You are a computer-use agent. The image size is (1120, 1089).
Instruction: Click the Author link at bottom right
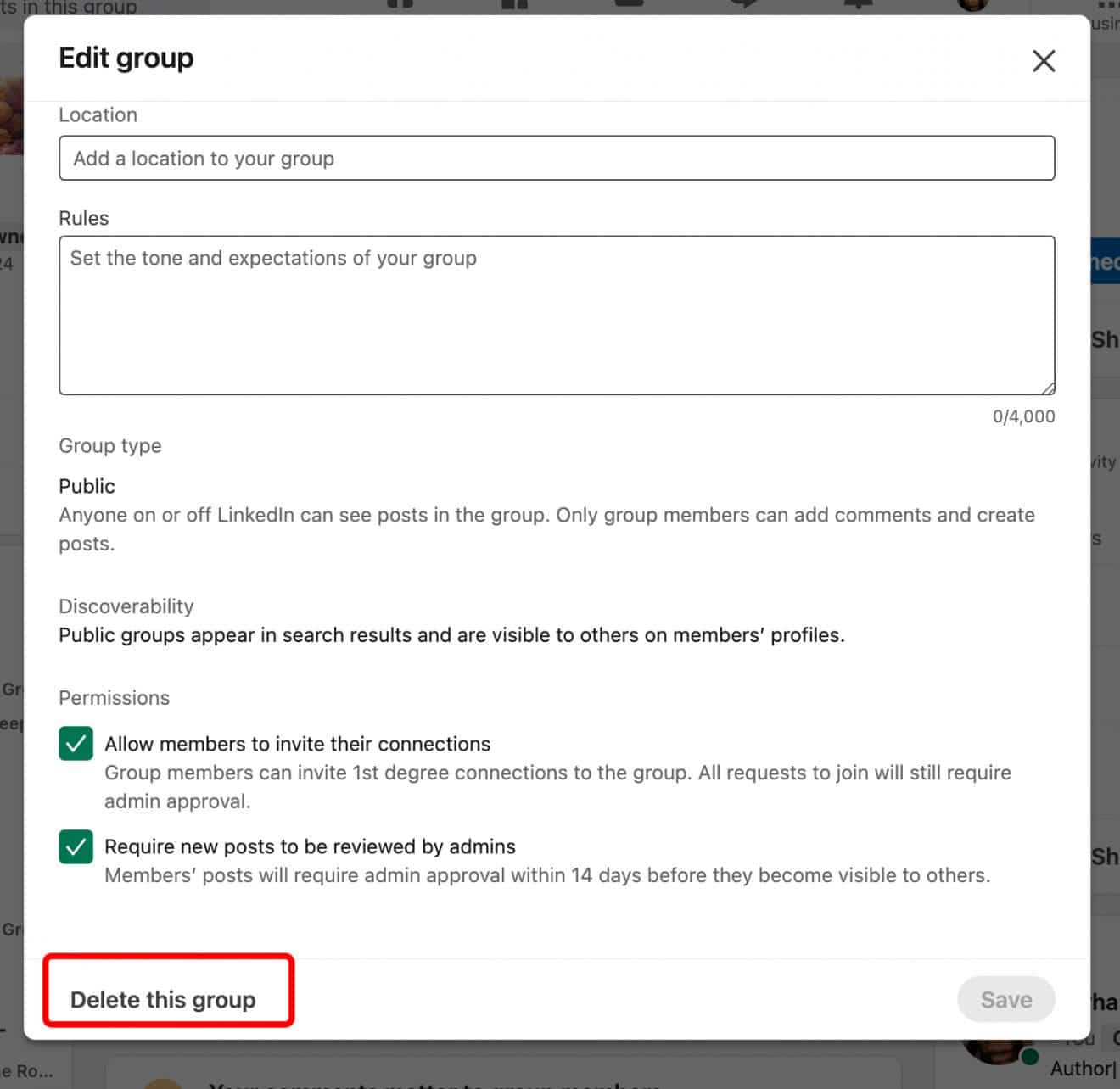[1084, 1069]
